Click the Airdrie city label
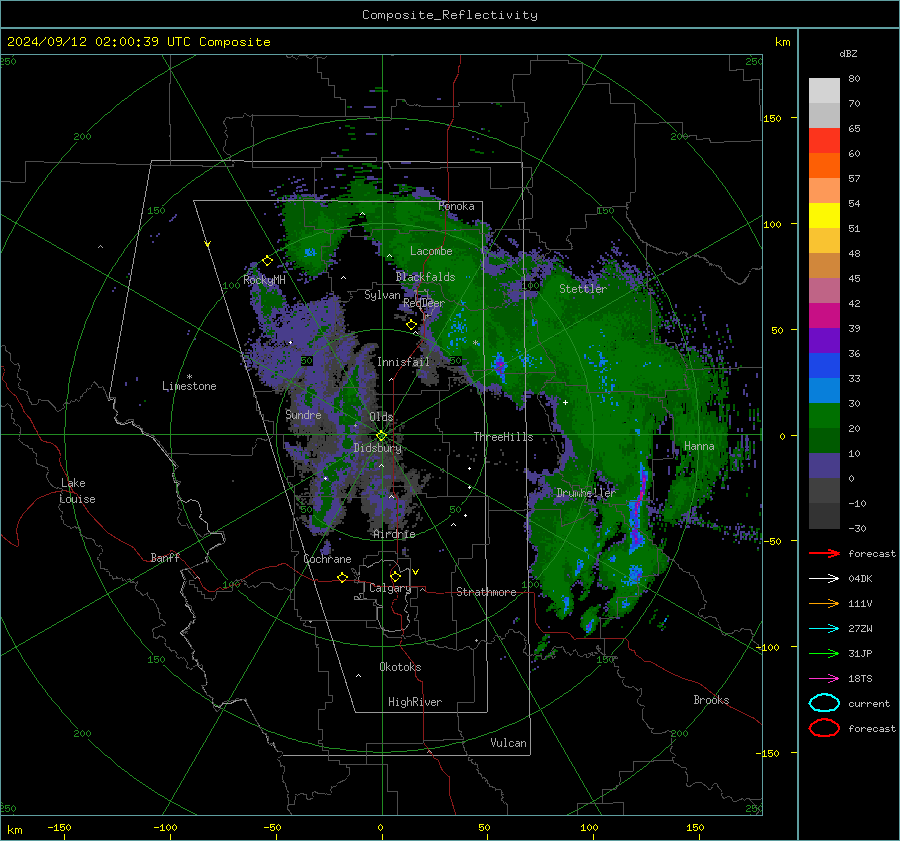The width and height of the screenshot is (900, 841). [394, 534]
